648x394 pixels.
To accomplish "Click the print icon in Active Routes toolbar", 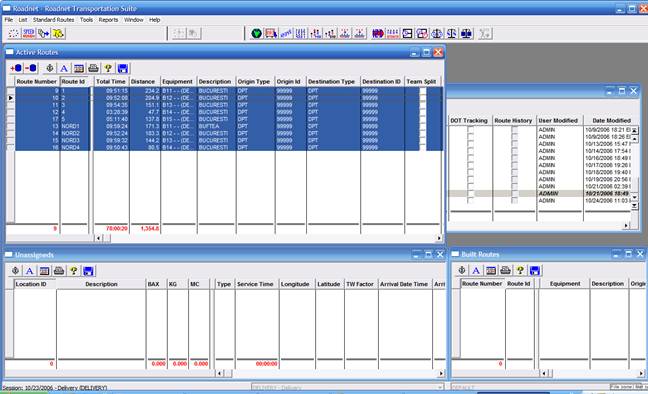I will [93, 69].
